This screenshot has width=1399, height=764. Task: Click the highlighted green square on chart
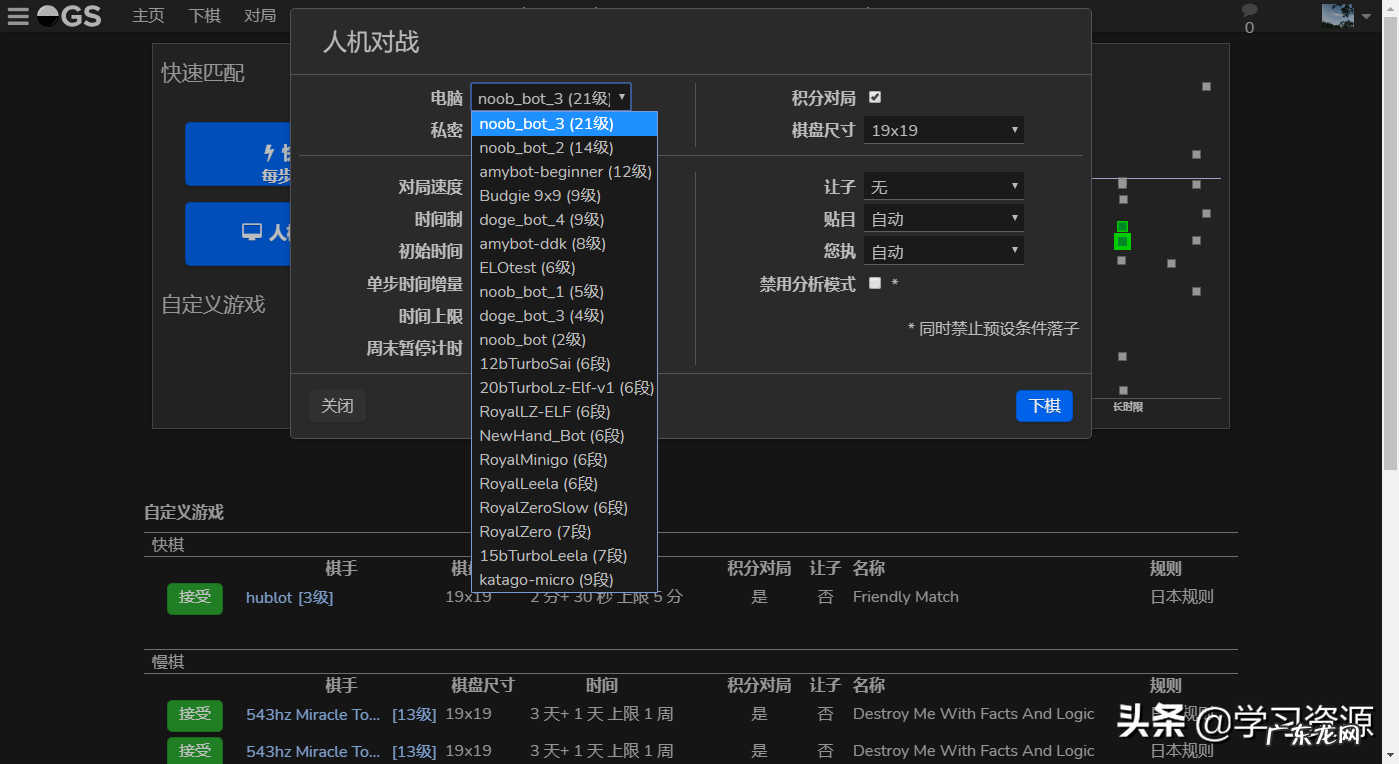click(1122, 241)
